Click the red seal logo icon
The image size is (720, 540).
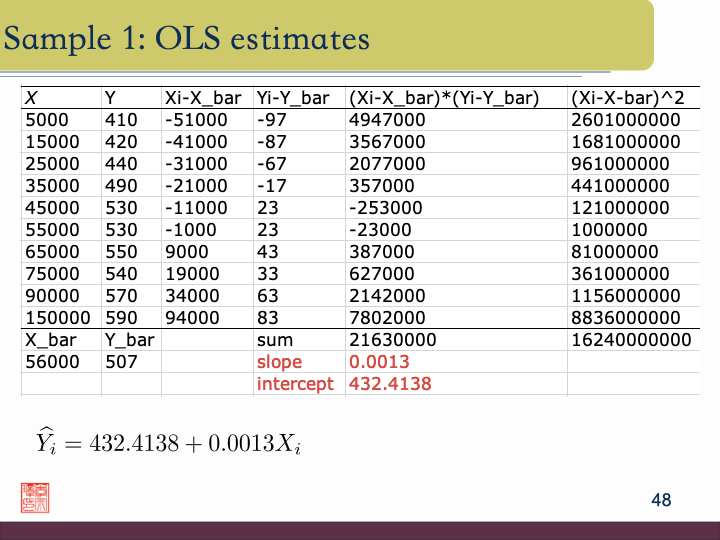tap(35, 497)
